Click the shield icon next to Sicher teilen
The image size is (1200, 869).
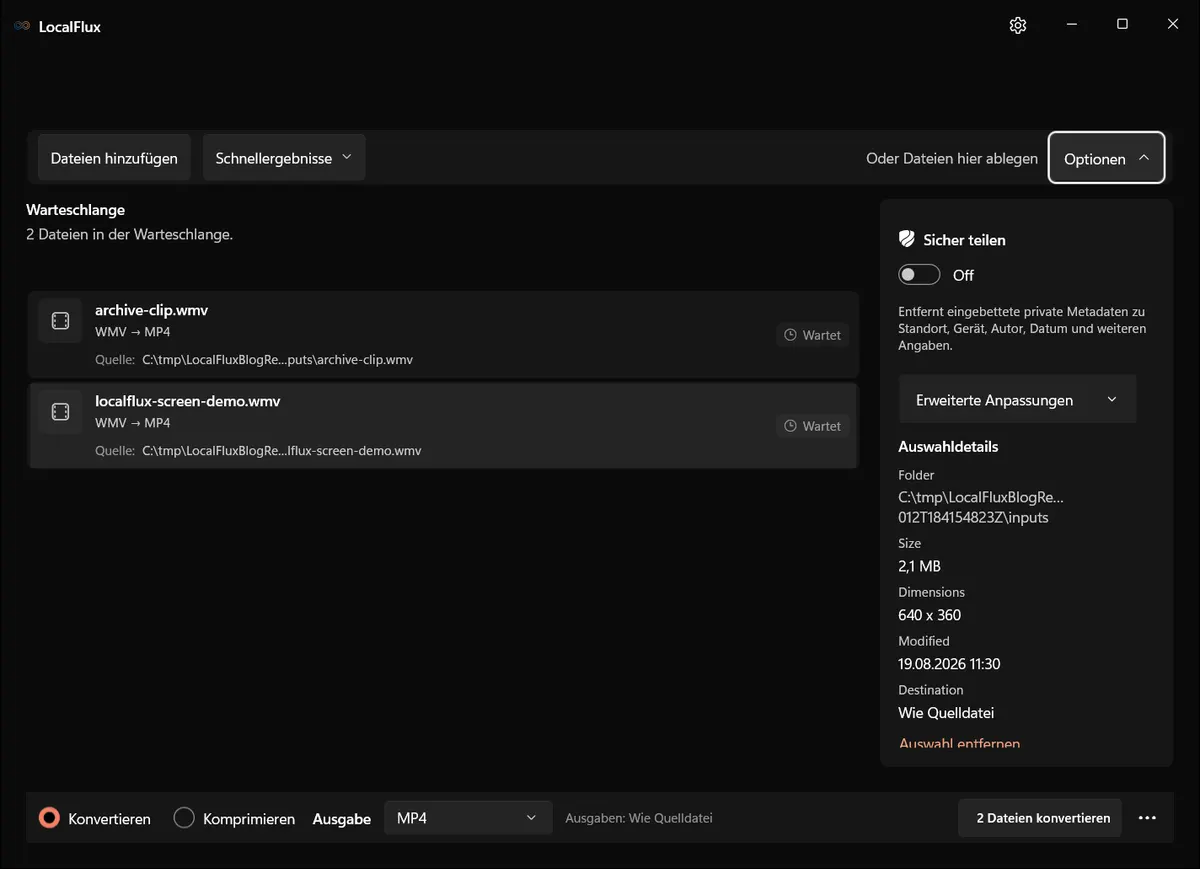coord(907,239)
